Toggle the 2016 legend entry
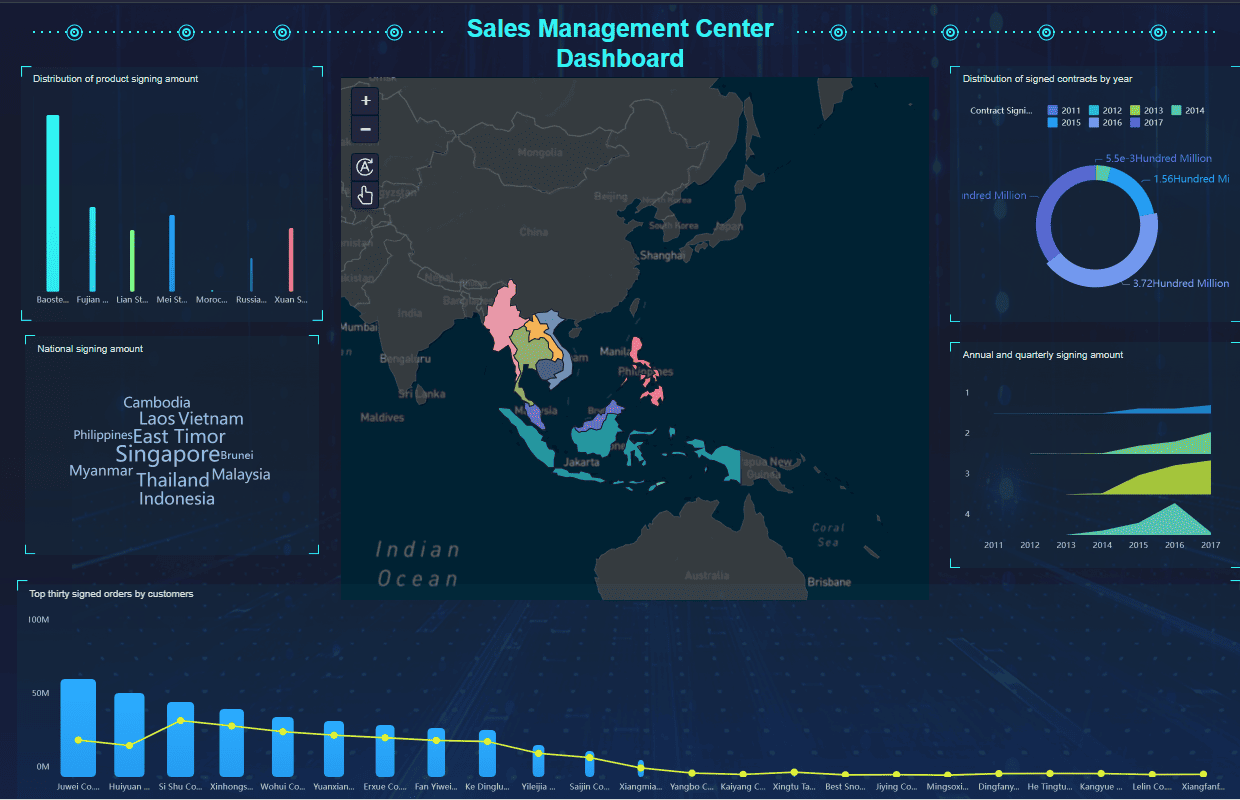 tap(1105, 123)
